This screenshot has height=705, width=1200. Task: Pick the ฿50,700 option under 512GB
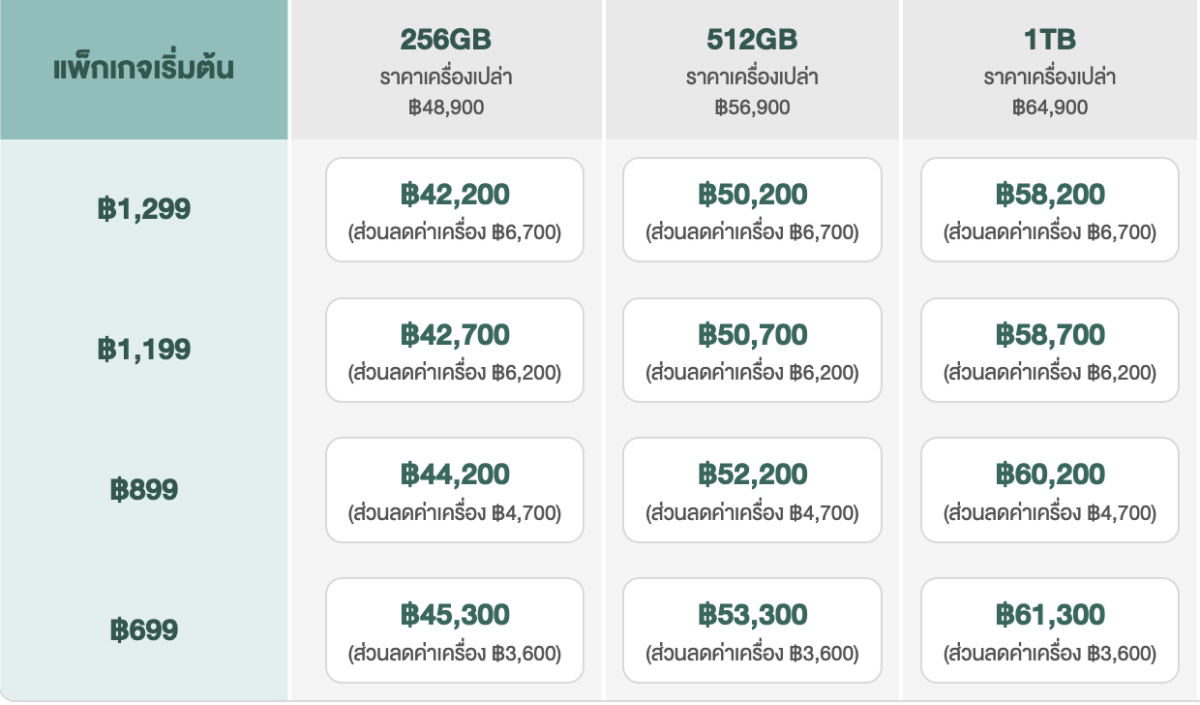[x=752, y=350]
